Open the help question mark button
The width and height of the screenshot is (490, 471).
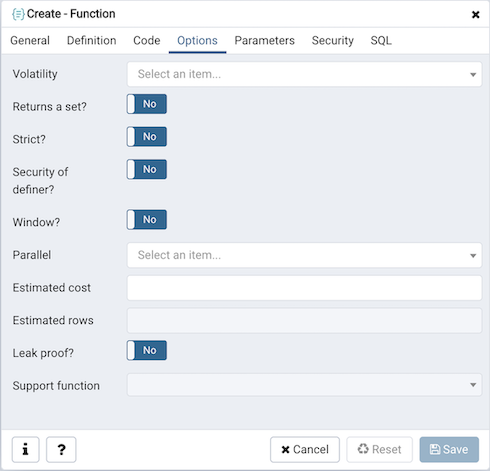pyautogui.click(x=61, y=449)
